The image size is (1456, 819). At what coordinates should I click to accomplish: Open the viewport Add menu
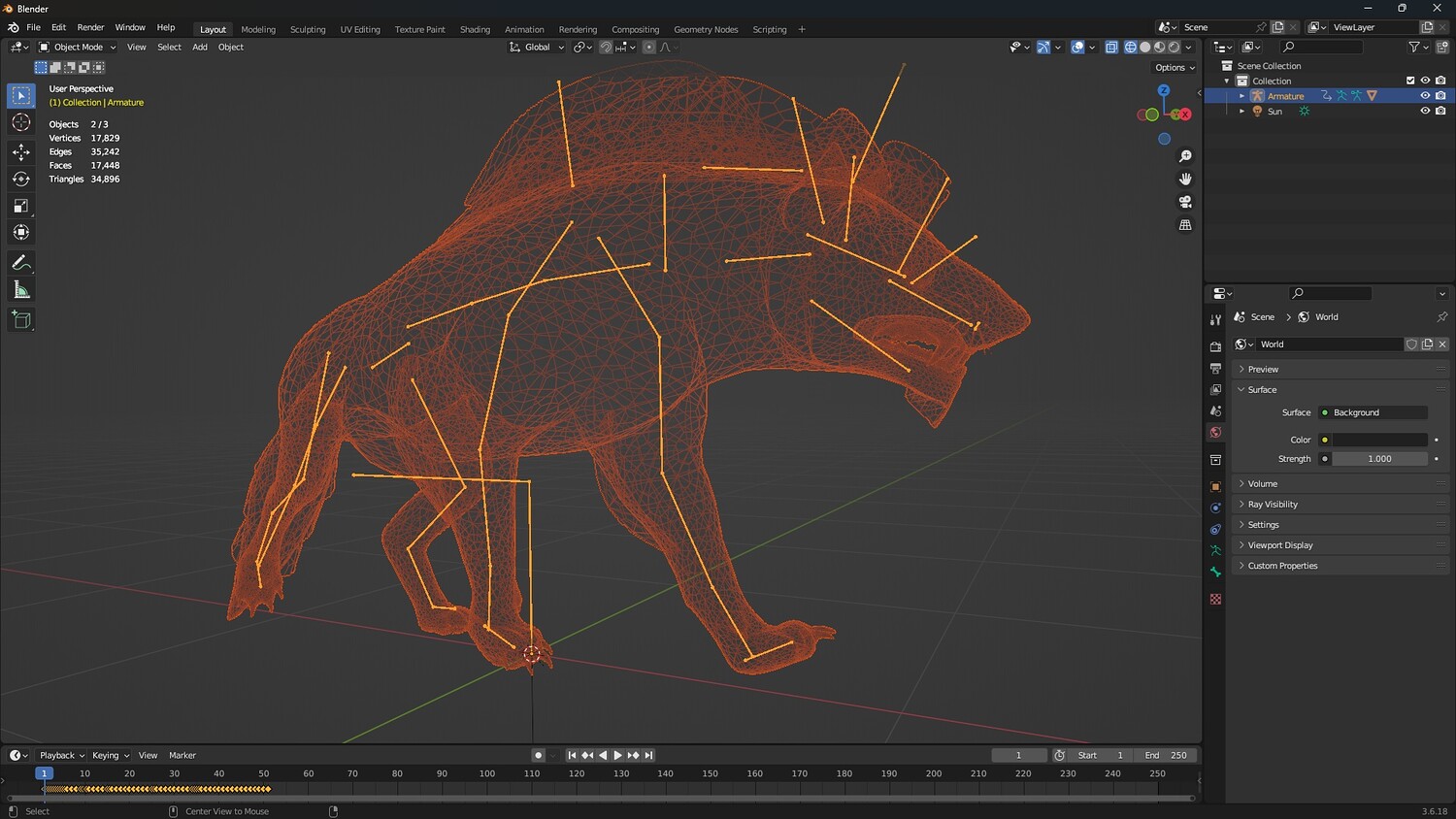pos(200,47)
